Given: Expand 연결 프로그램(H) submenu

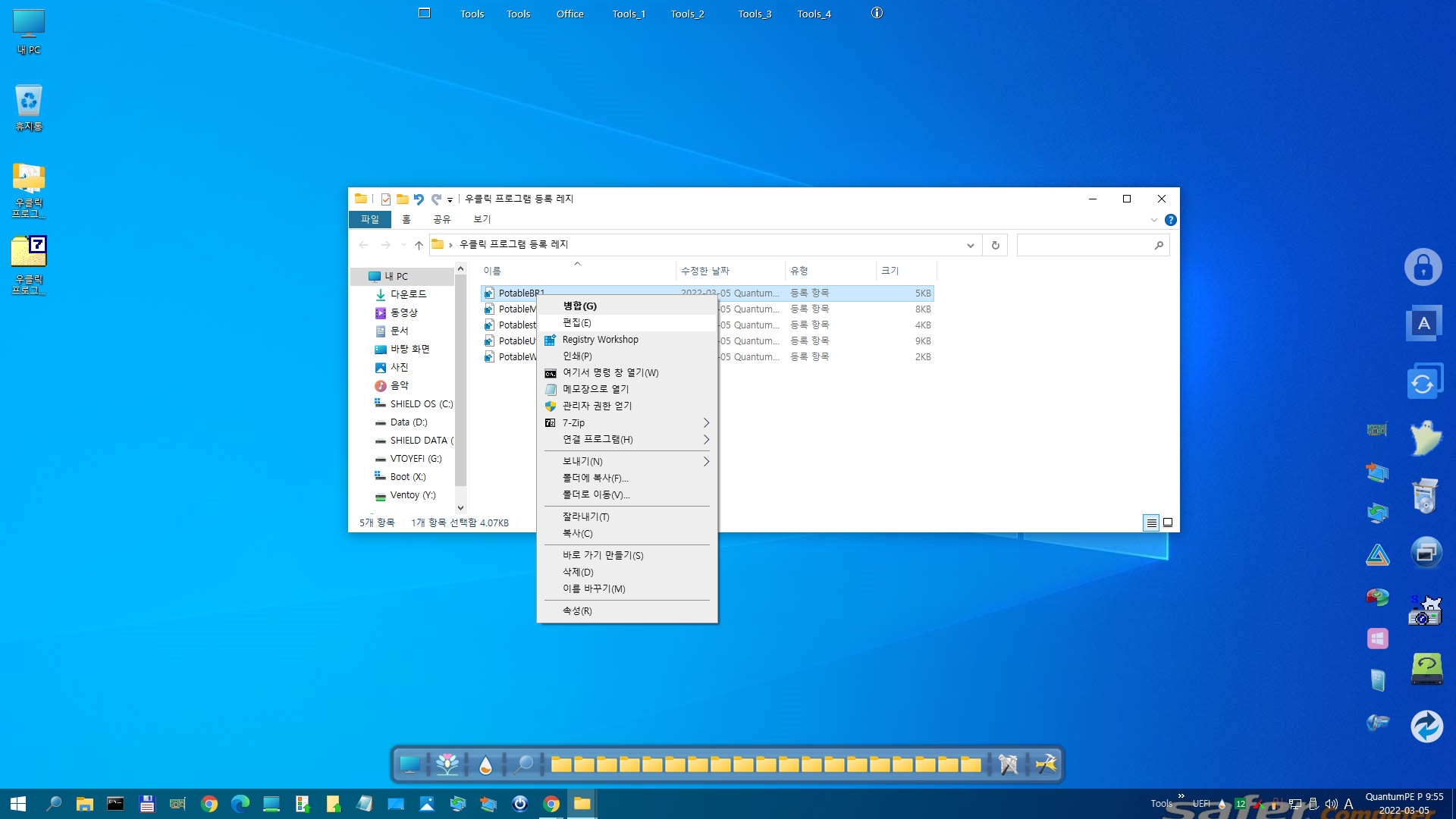Looking at the screenshot, I should [627, 439].
